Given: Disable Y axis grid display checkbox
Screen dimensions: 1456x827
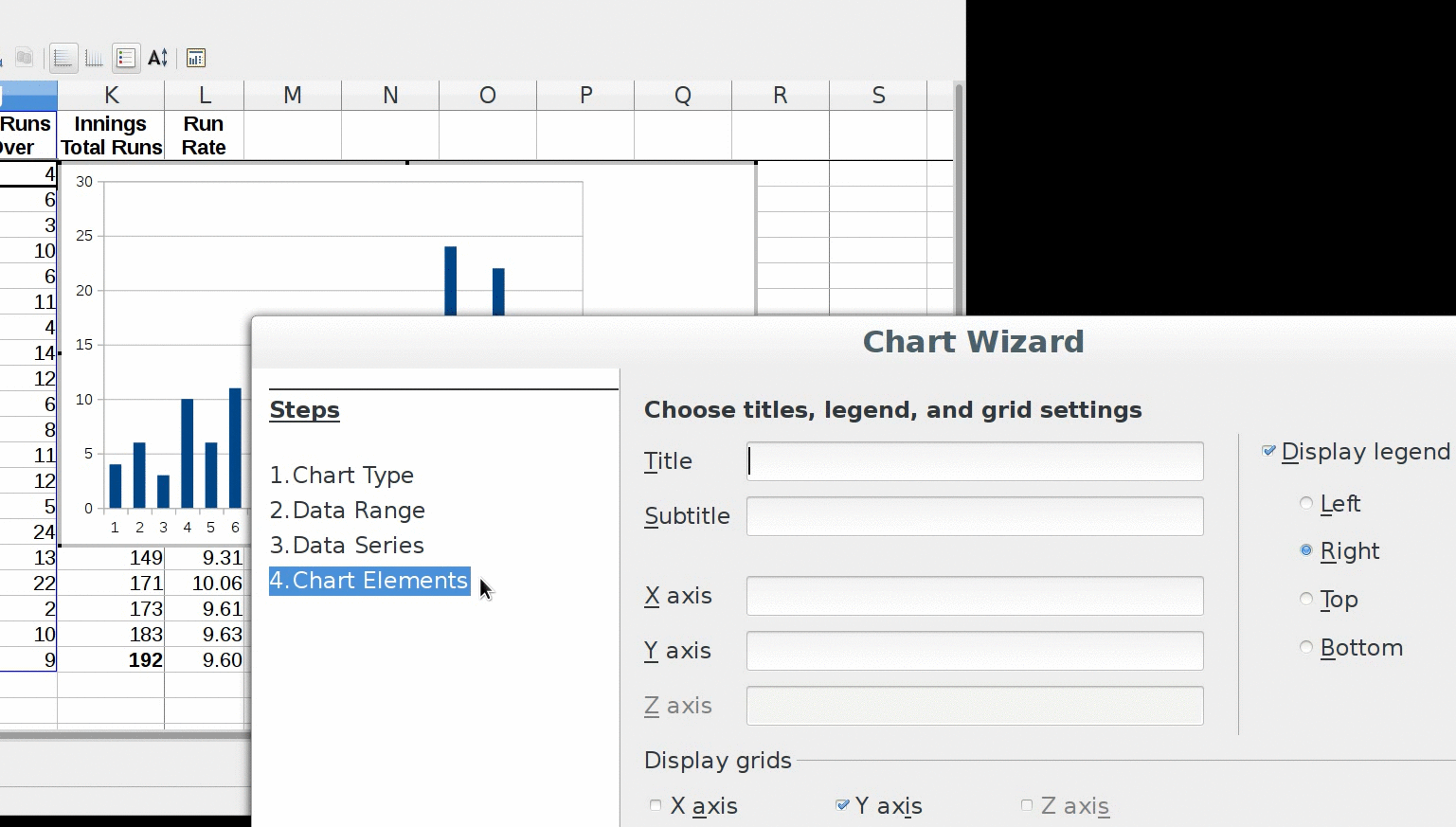Looking at the screenshot, I should 842,806.
